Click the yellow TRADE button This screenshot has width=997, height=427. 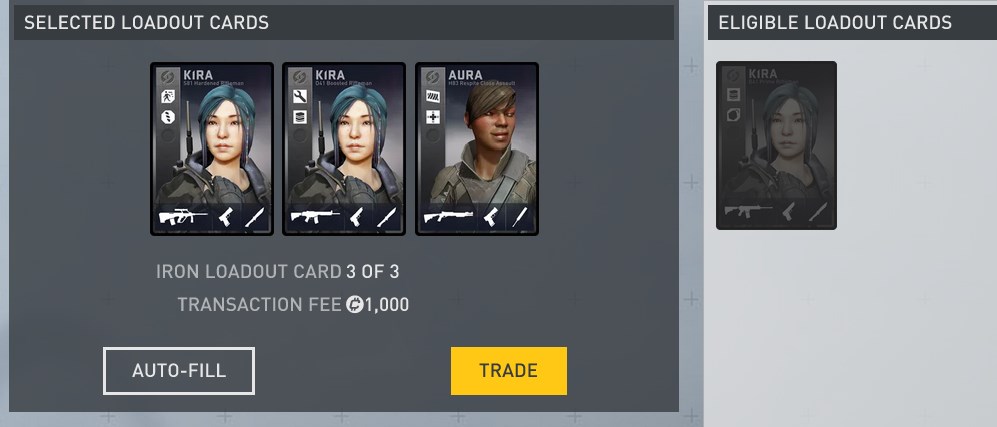click(509, 370)
